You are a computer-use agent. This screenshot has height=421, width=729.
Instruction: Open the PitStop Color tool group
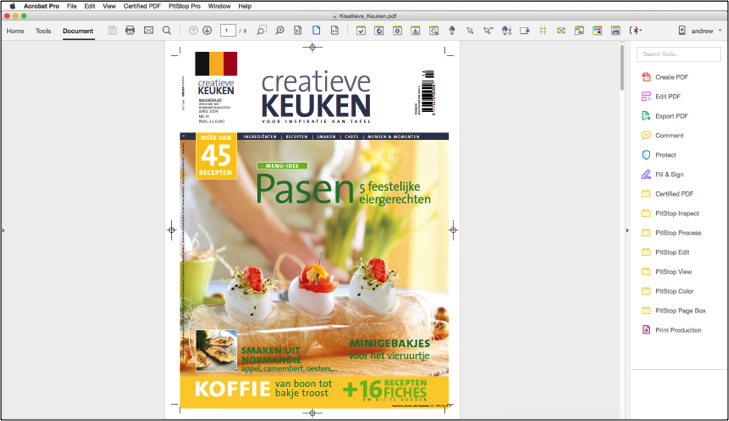(668, 291)
